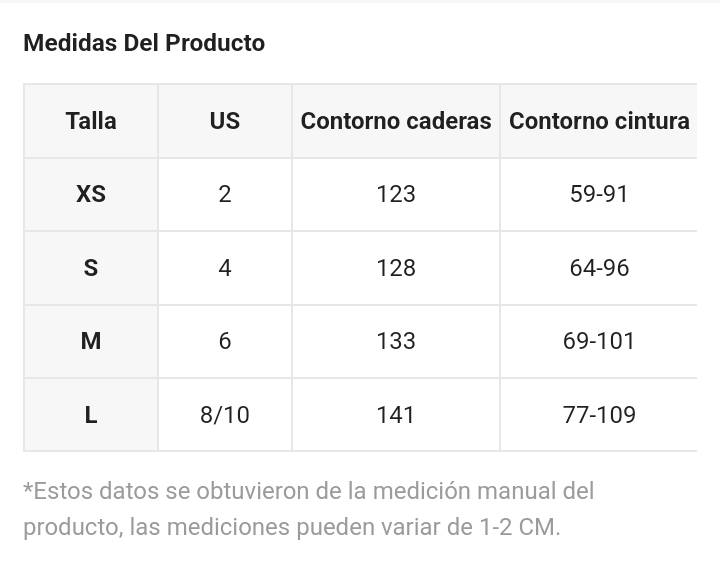The image size is (720, 581).
Task: Click the hip measurement 123 cell
Action: click(x=396, y=194)
